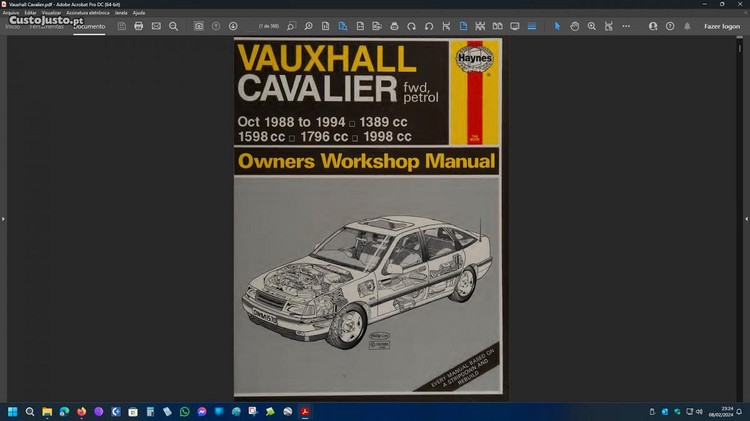Click the page number input field

pos(270,26)
